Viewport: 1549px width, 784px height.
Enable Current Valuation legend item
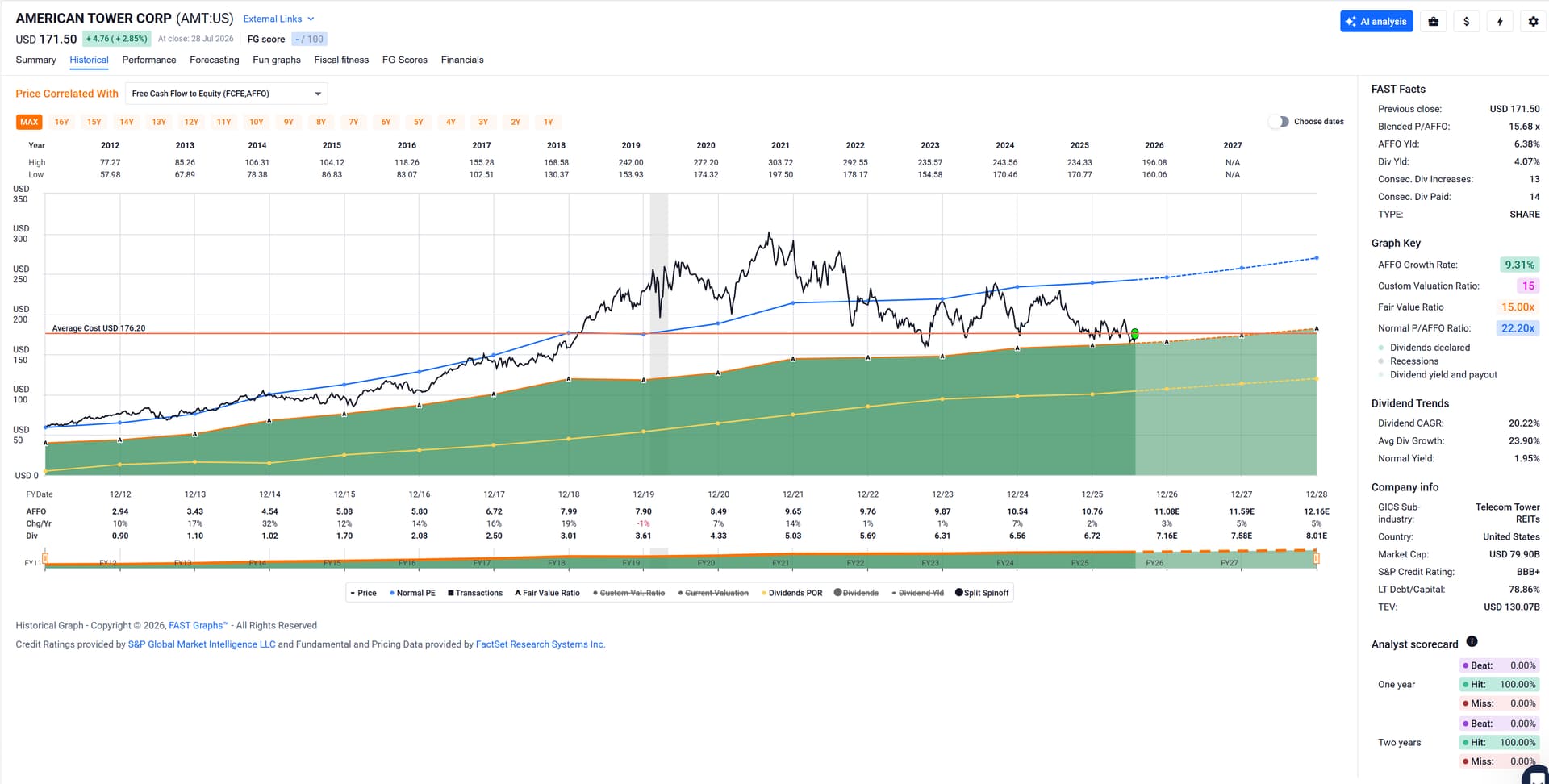(x=713, y=593)
